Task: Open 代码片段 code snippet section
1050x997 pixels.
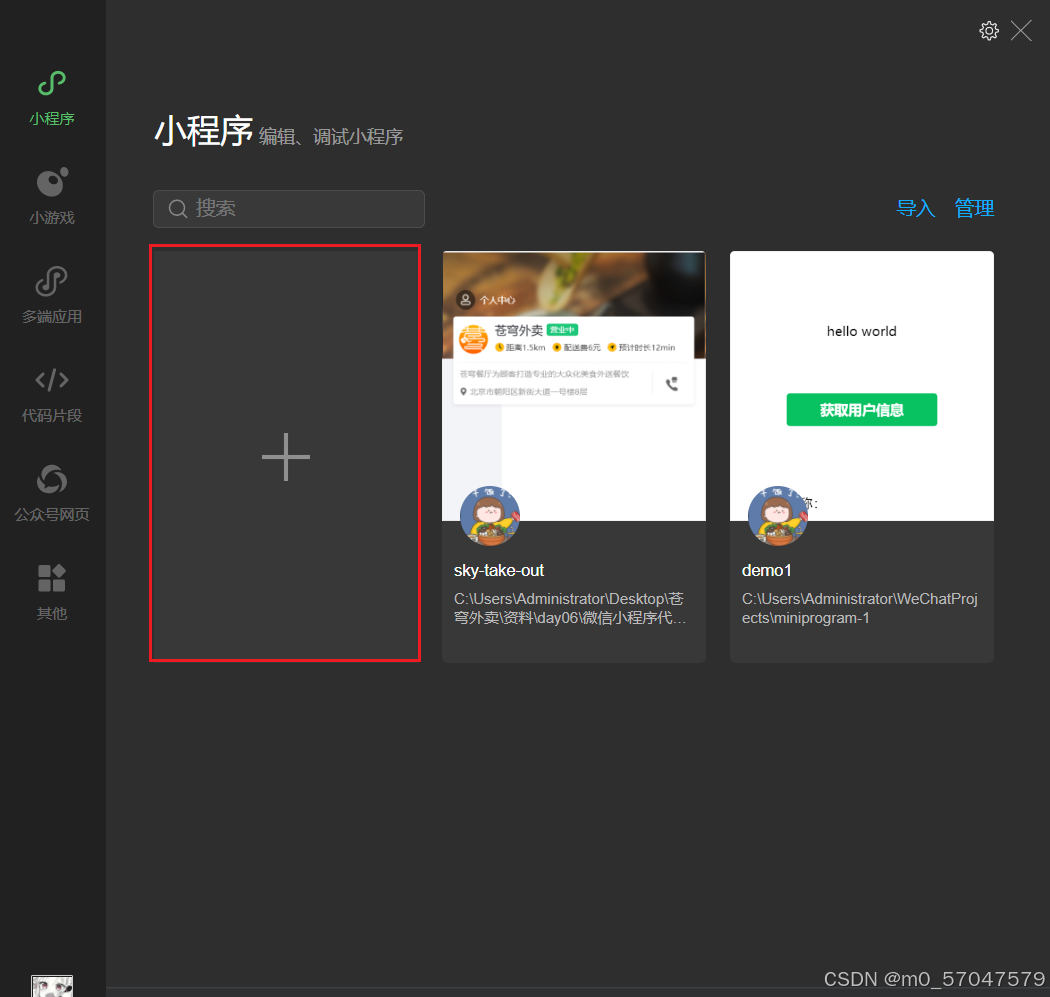Action: [x=52, y=394]
